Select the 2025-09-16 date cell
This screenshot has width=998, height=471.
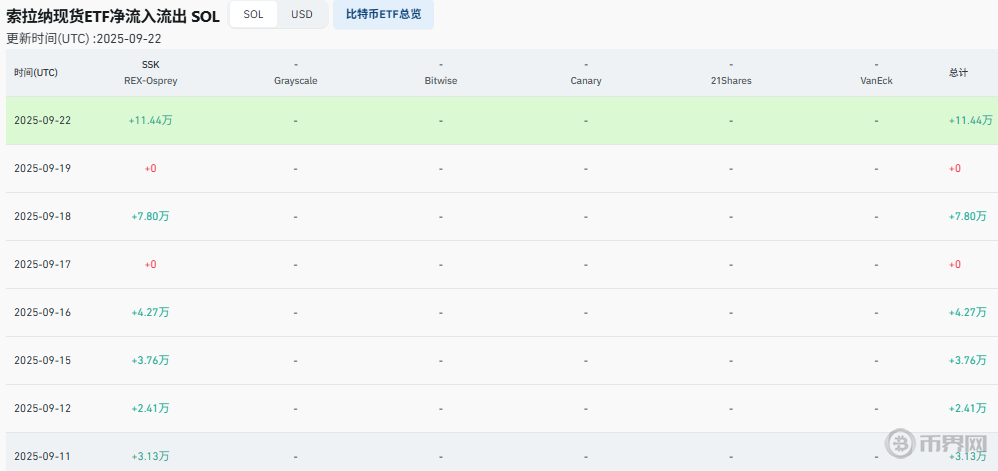pyautogui.click(x=43, y=313)
